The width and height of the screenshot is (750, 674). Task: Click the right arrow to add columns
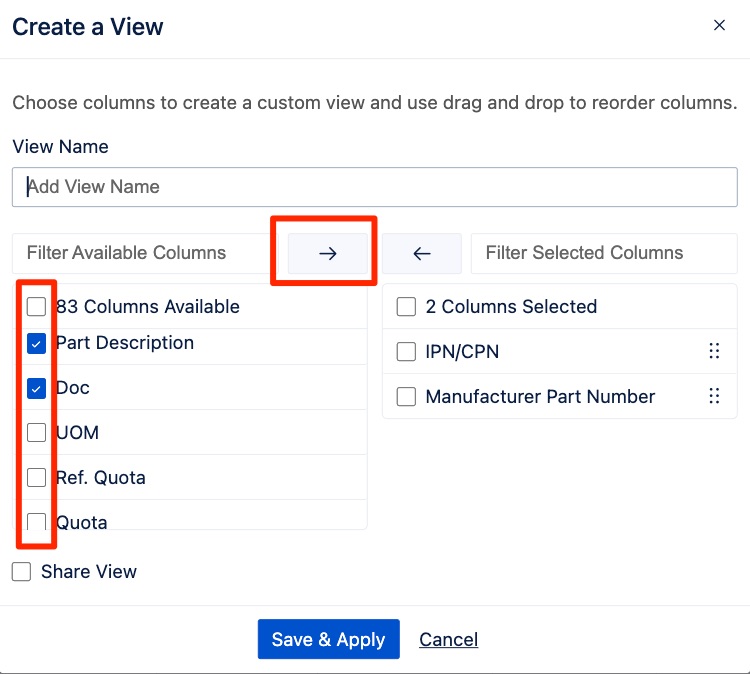tap(327, 254)
